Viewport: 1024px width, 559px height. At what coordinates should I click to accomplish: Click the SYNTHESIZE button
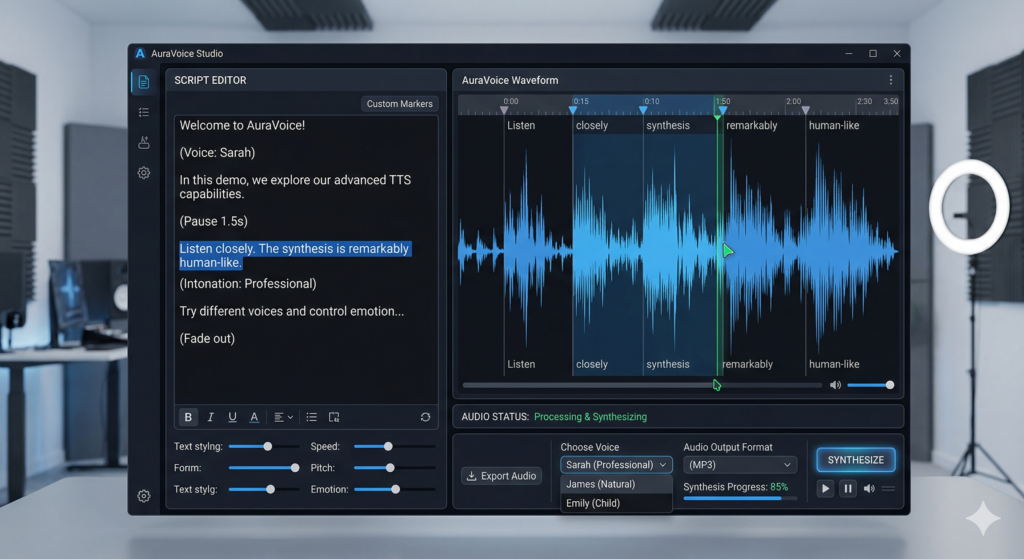[x=855, y=460]
